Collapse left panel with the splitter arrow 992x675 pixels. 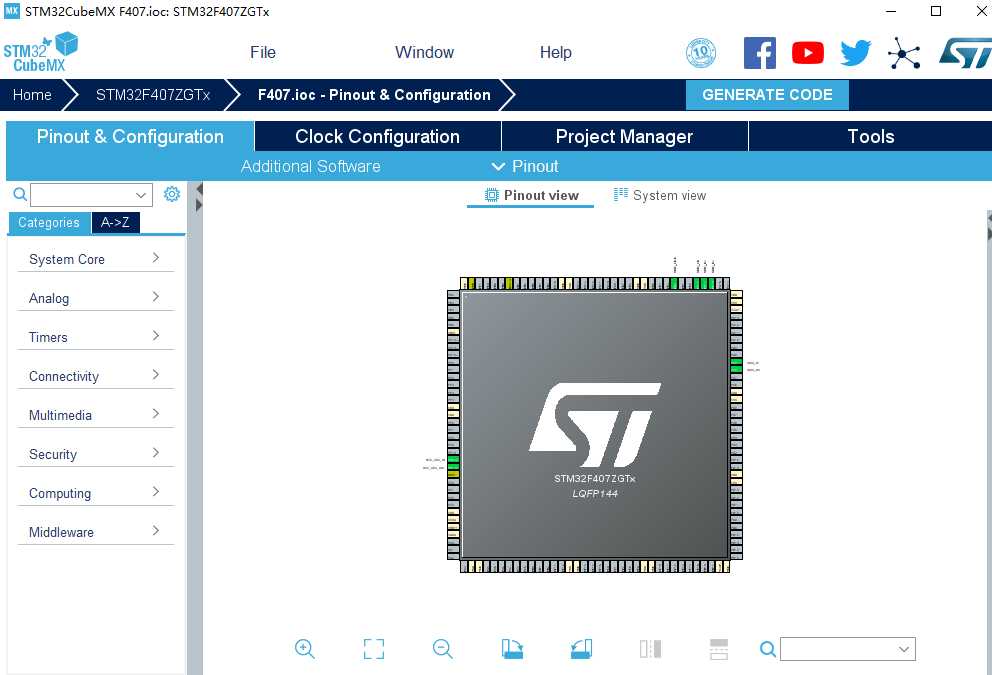(199, 189)
